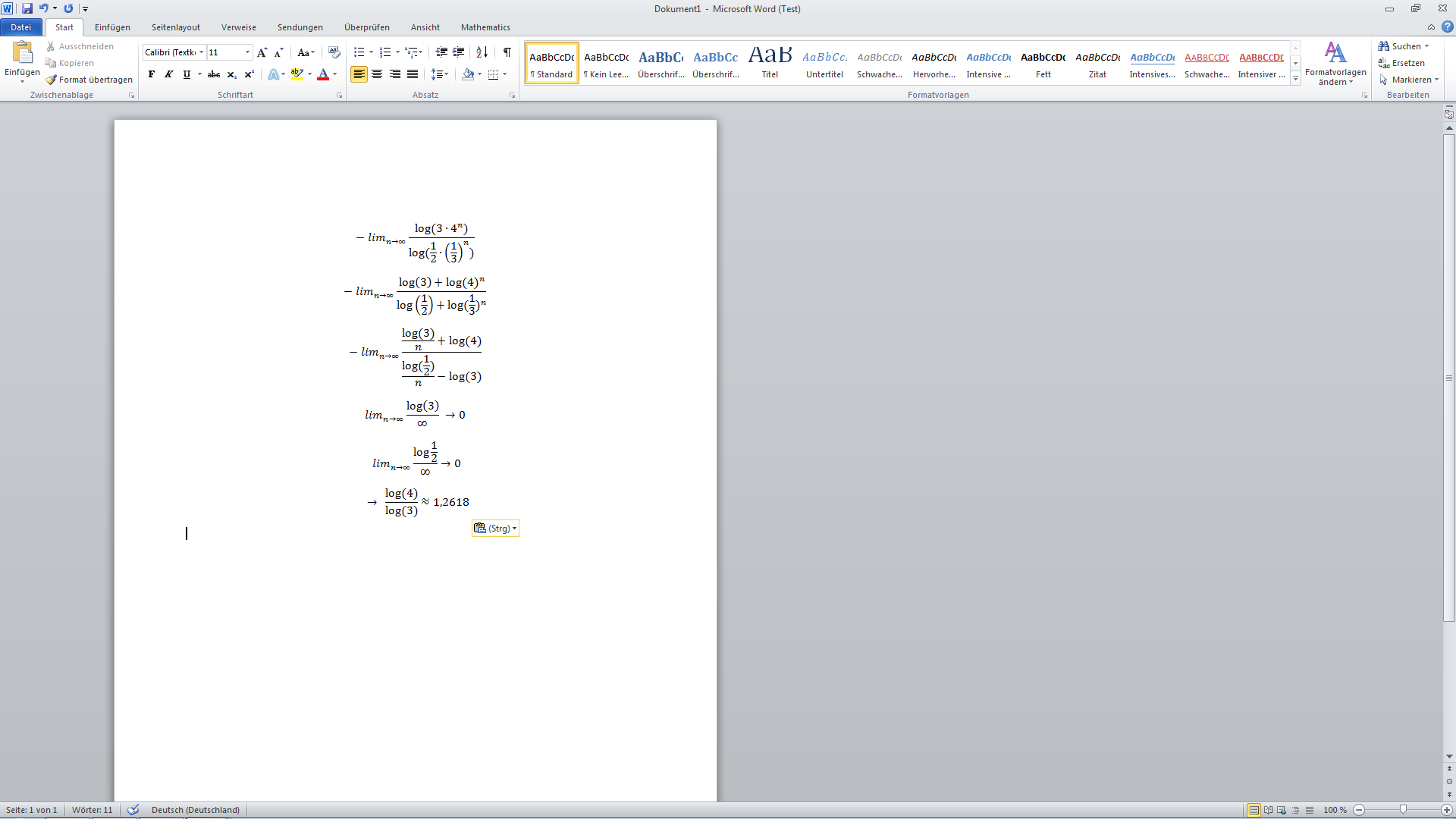Click the grow font size icon

tap(262, 52)
